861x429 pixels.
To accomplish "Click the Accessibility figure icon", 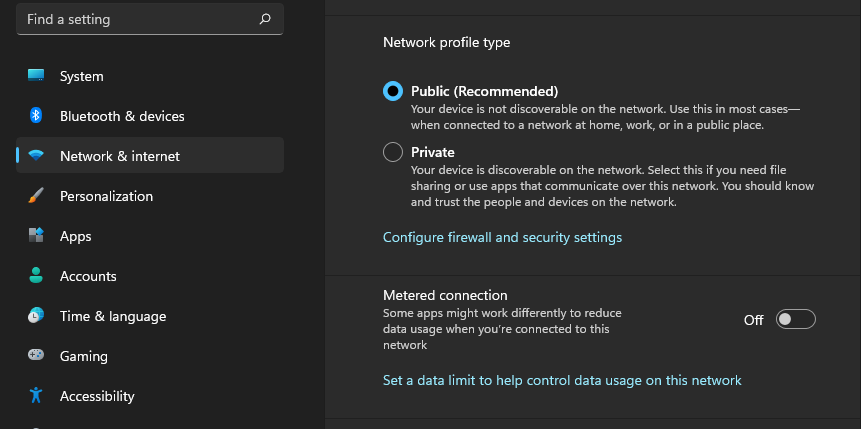I will pos(36,396).
